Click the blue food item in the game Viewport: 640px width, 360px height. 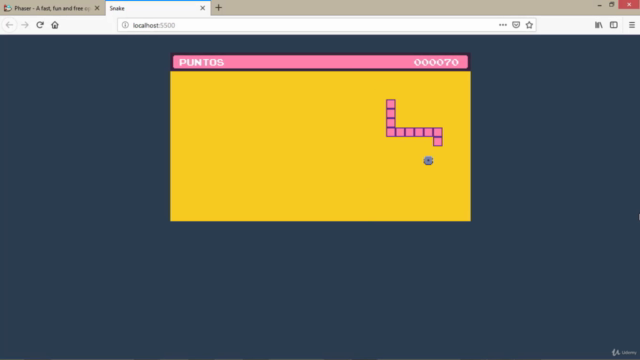click(428, 160)
